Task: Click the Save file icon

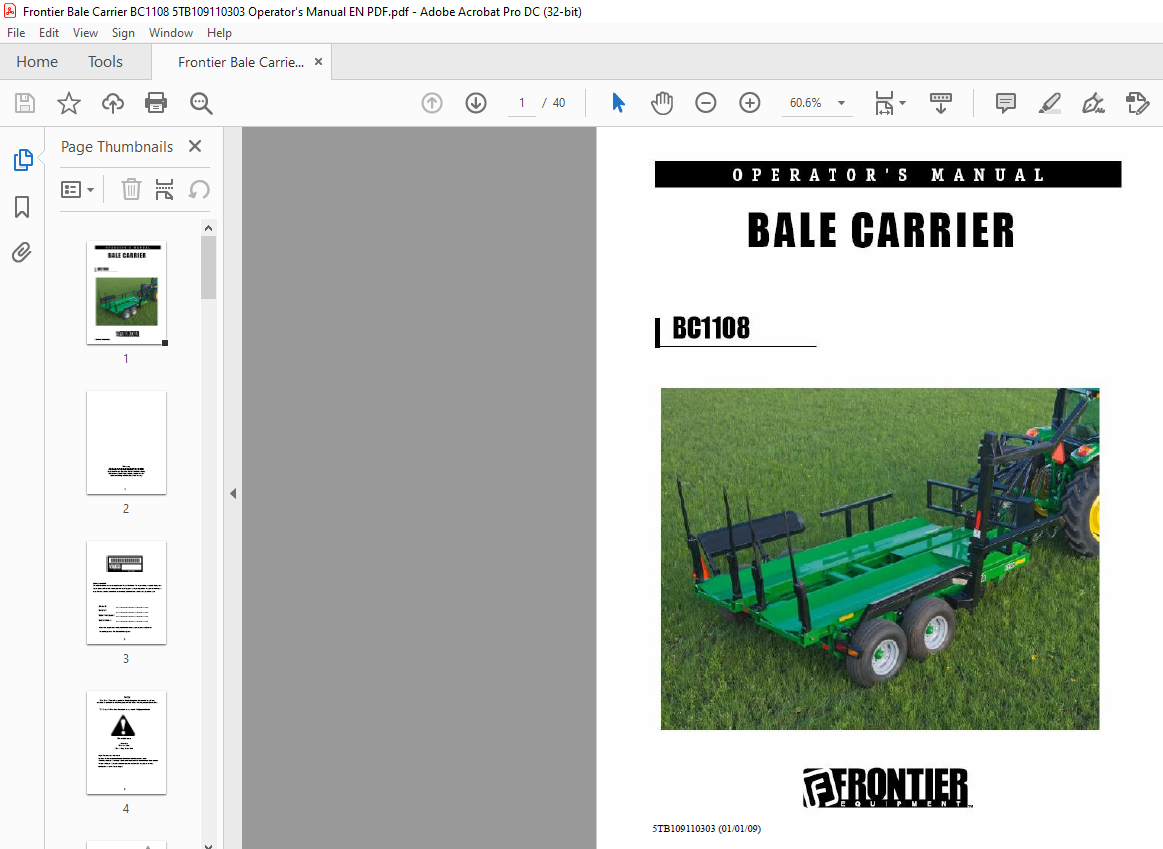Action: point(25,103)
